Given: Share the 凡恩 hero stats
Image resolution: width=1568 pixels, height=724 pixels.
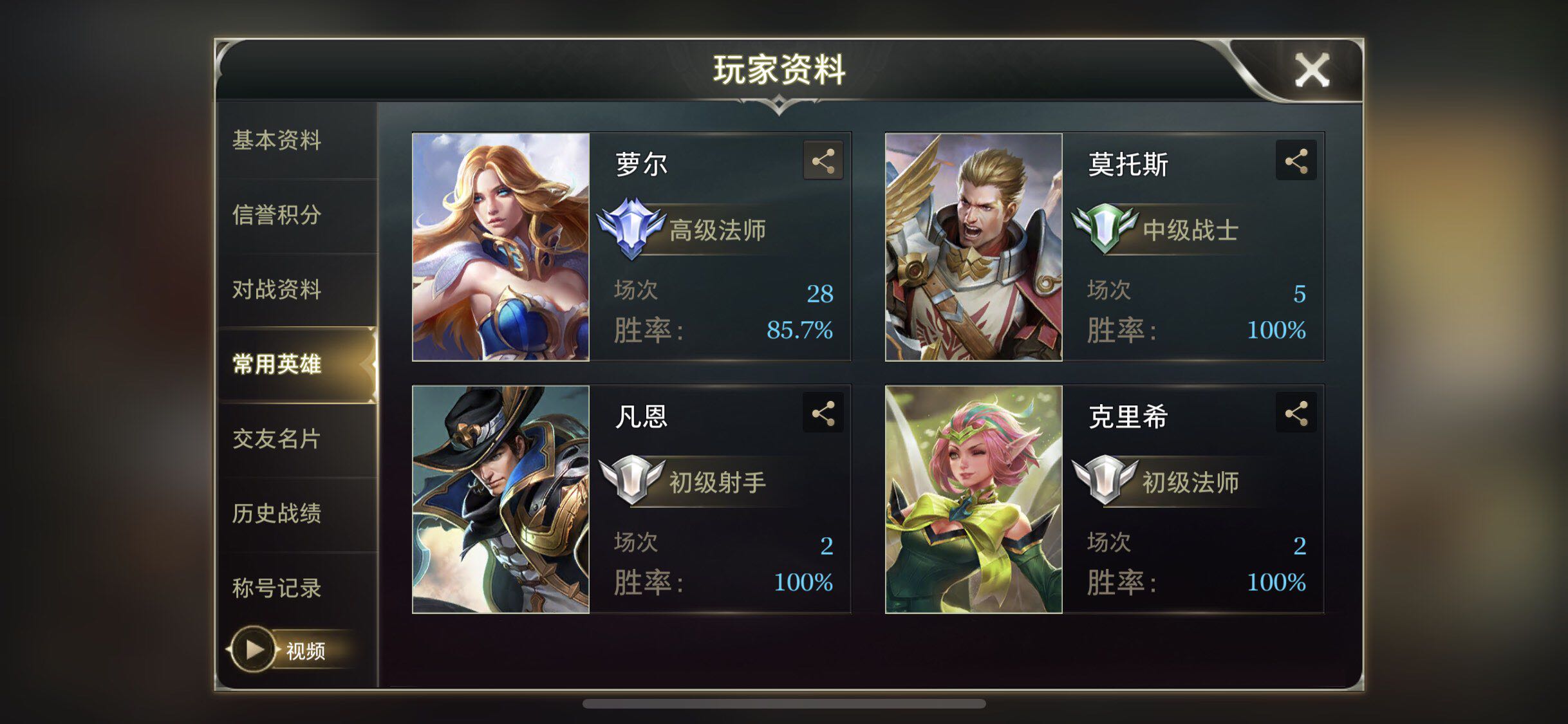Looking at the screenshot, I should (823, 413).
